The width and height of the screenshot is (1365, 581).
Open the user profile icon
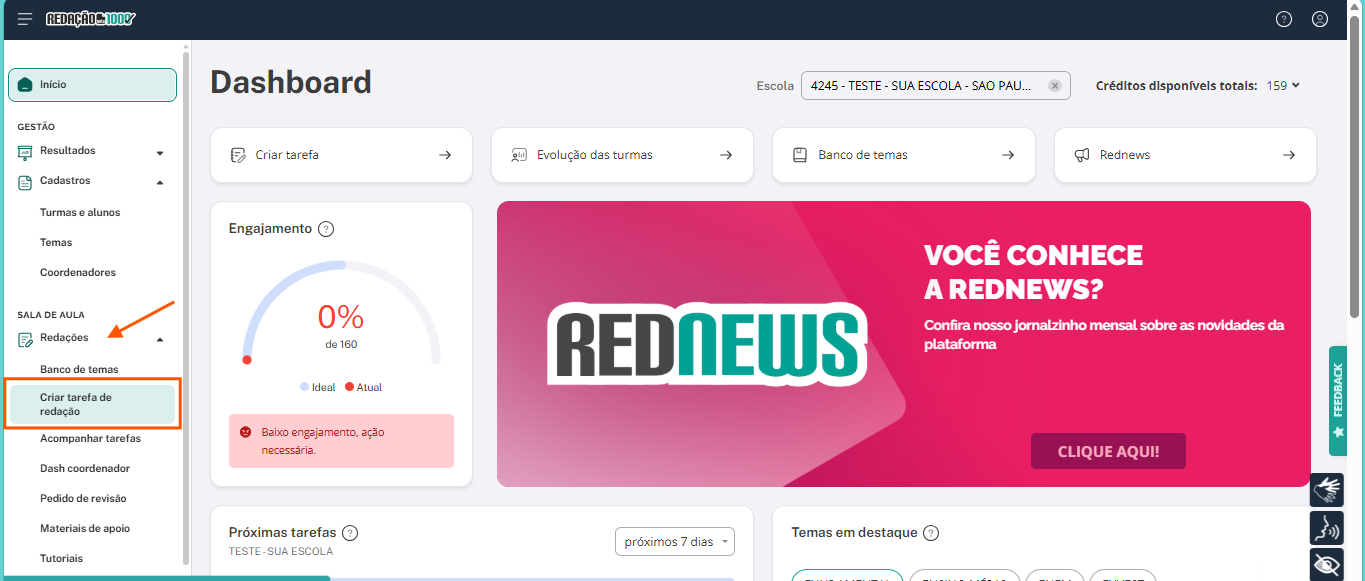[x=1320, y=19]
